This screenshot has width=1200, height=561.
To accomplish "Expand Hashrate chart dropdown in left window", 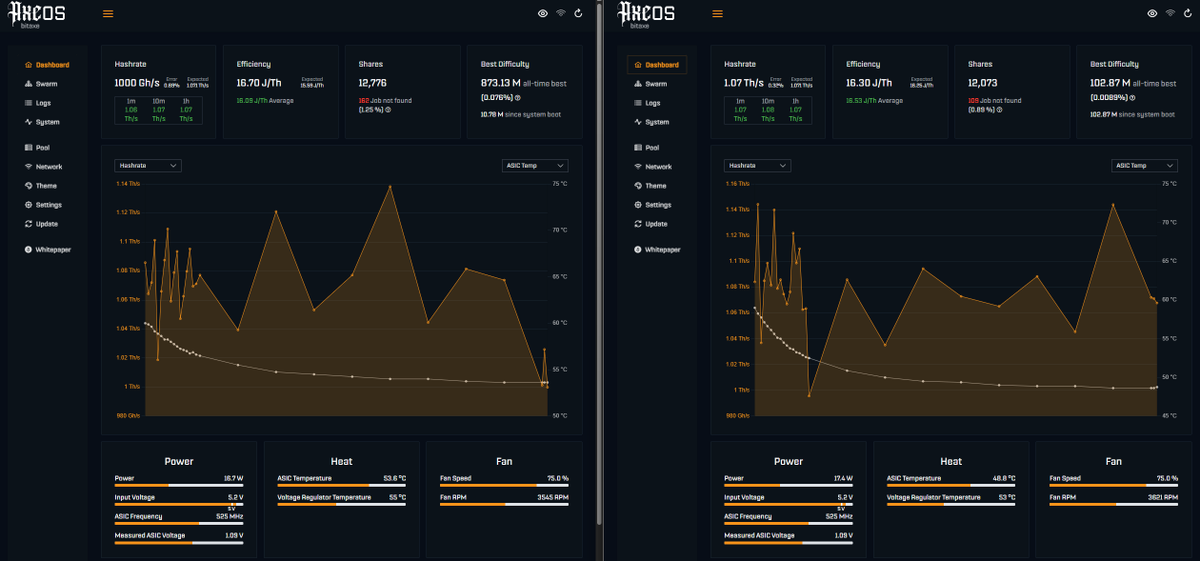I will coord(147,165).
